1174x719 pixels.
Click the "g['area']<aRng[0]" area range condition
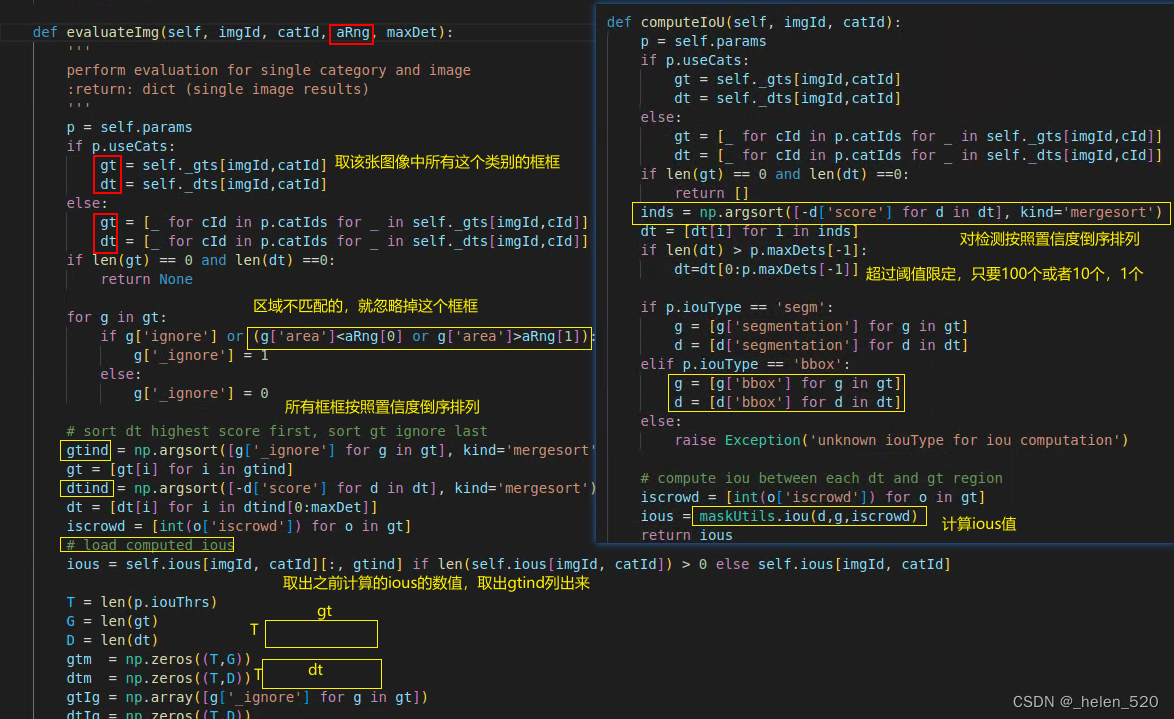(x=331, y=336)
